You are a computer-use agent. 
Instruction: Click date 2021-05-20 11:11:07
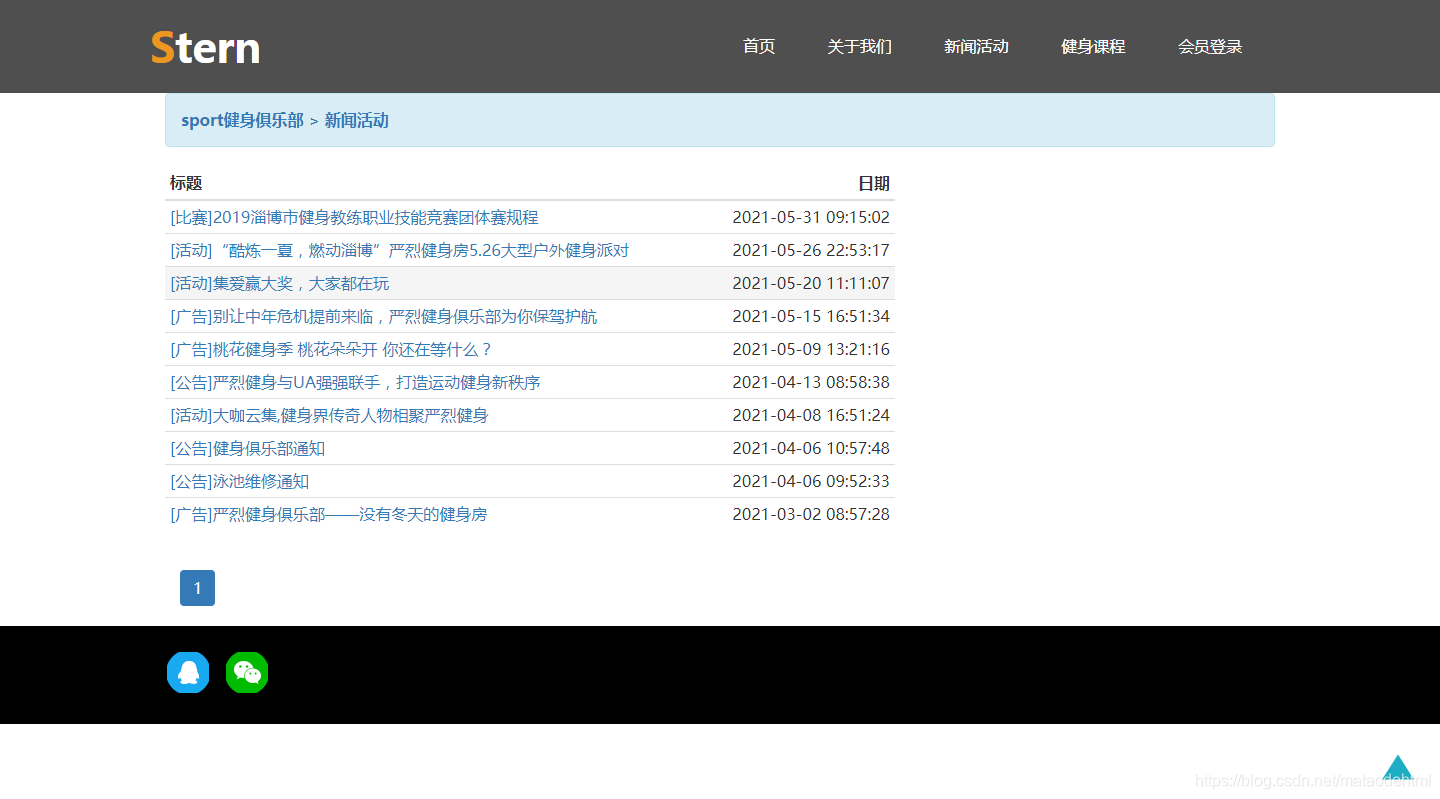[811, 283]
